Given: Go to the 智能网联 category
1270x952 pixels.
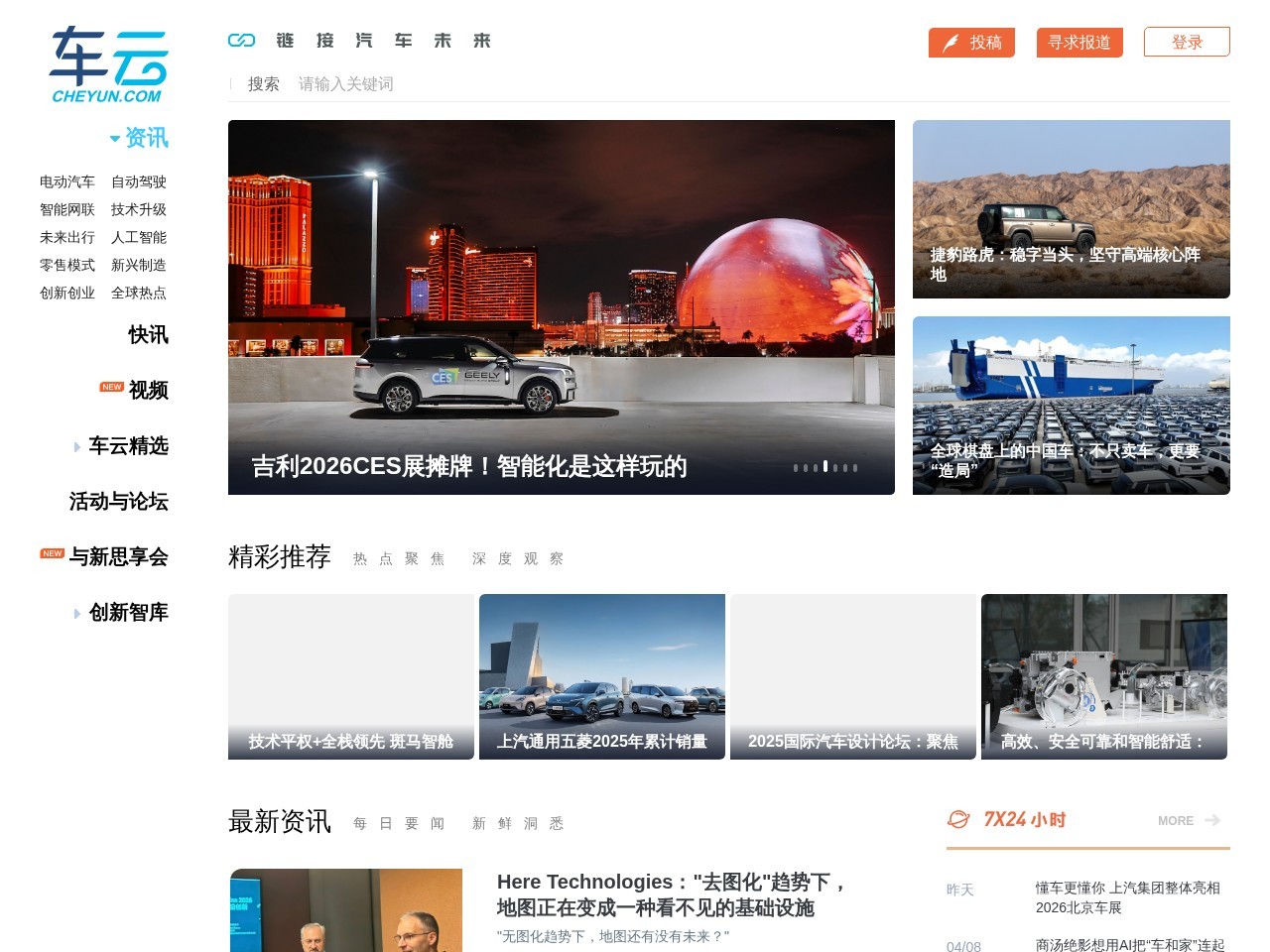Looking at the screenshot, I should [67, 209].
